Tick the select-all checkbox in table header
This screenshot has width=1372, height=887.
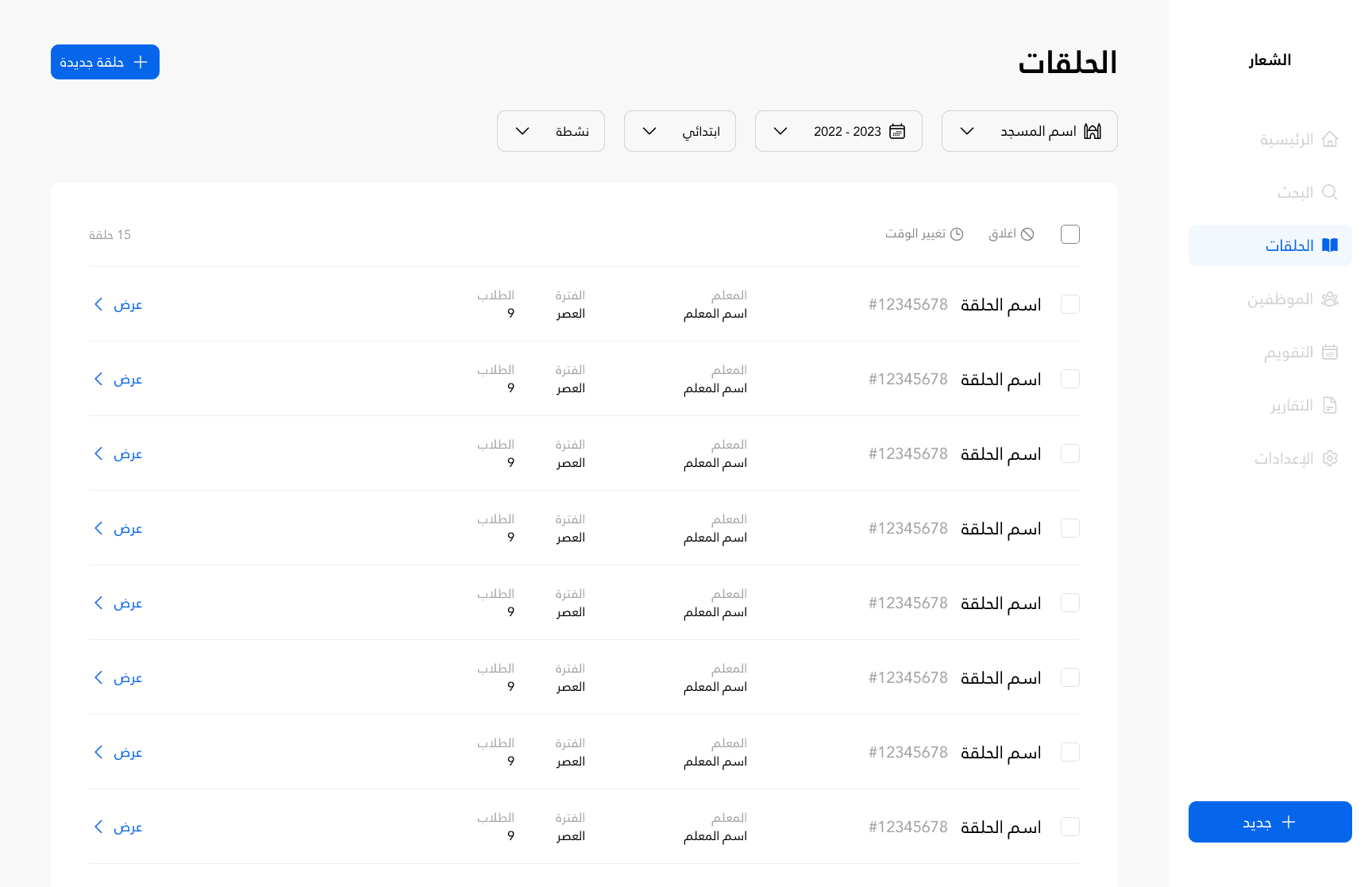(1070, 234)
